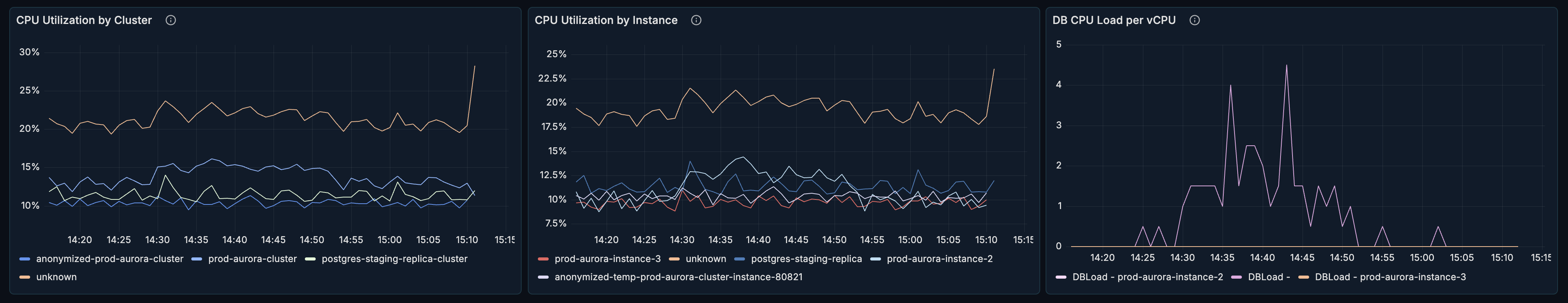The image size is (1568, 303).
Task: Click color marker of postgres-staging-replica-cluster legend
Action: pyautogui.click(x=310, y=259)
